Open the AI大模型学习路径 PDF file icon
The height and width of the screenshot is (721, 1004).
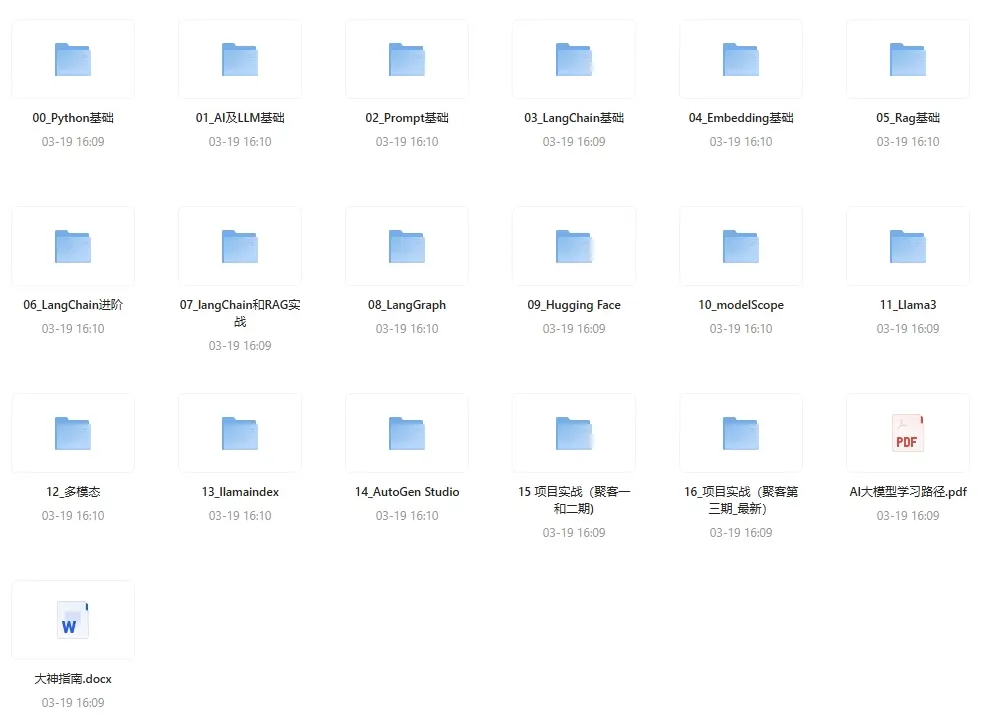[x=908, y=433]
